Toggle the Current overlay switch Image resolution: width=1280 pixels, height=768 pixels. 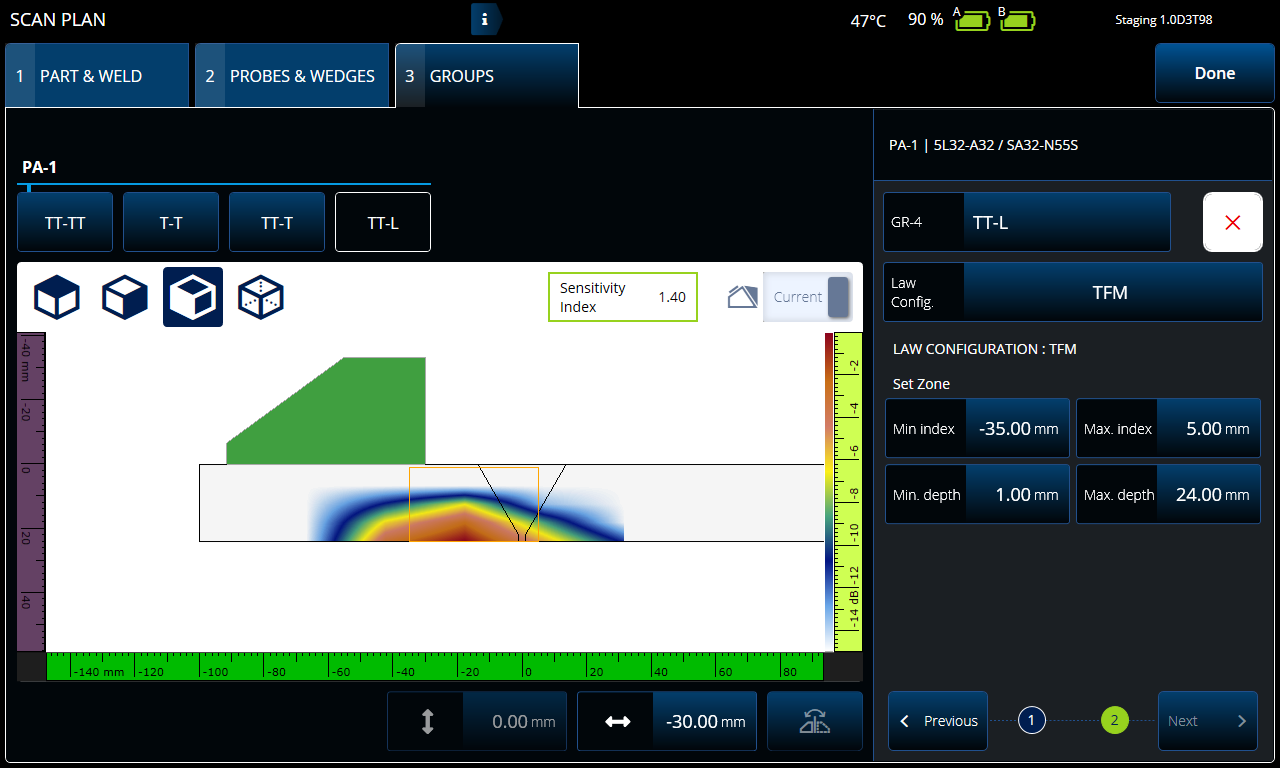(808, 297)
